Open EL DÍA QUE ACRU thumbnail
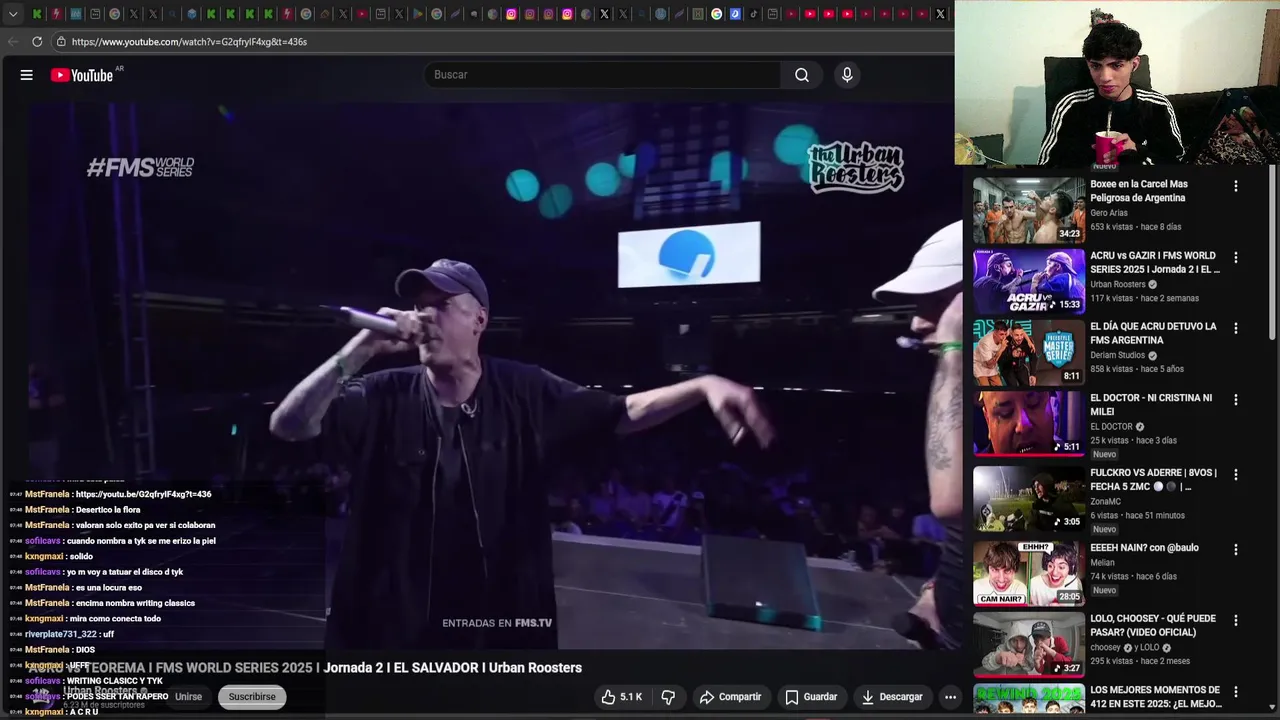Image resolution: width=1280 pixels, height=720 pixels. (1029, 352)
